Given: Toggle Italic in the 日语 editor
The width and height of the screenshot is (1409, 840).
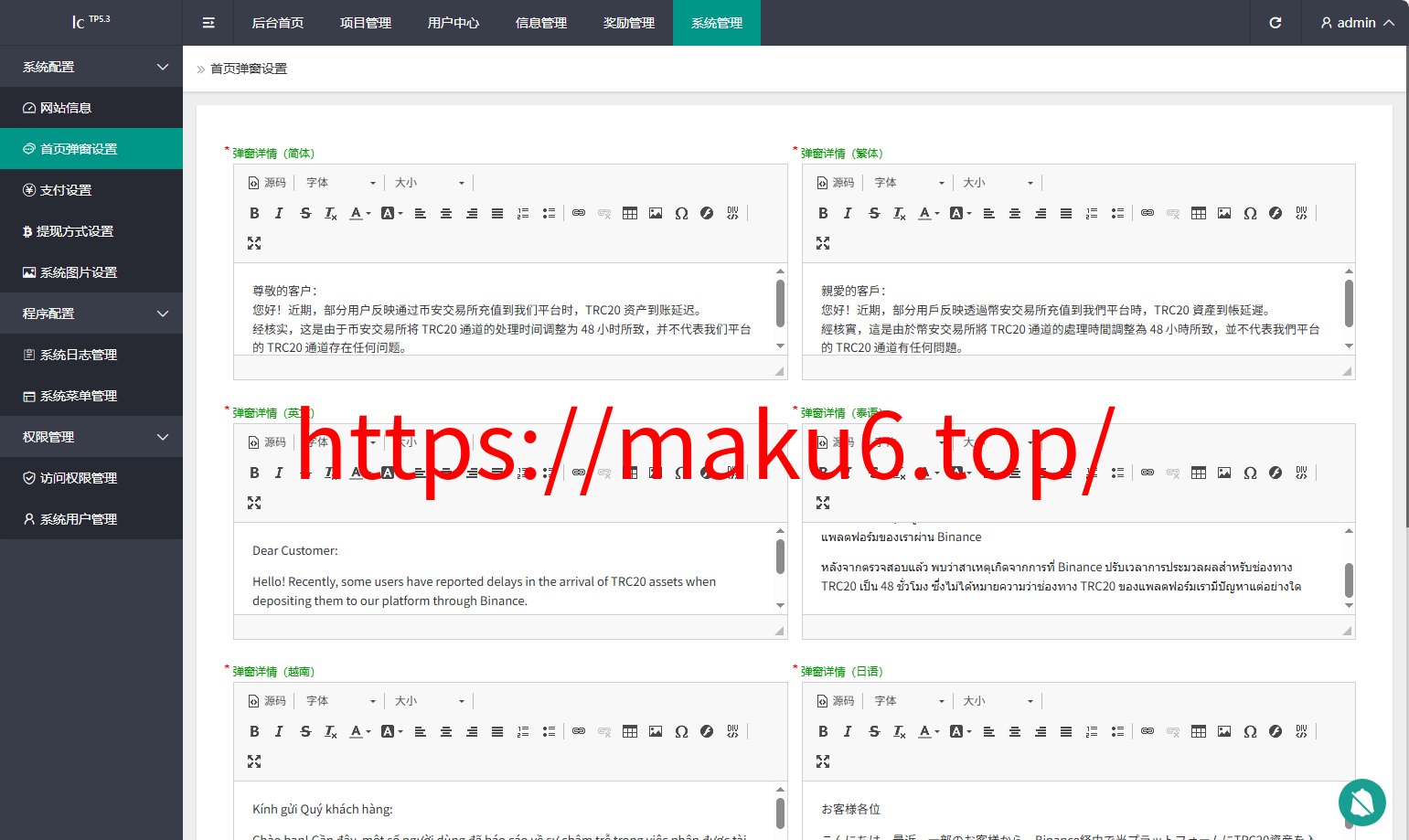Looking at the screenshot, I should coord(848,731).
